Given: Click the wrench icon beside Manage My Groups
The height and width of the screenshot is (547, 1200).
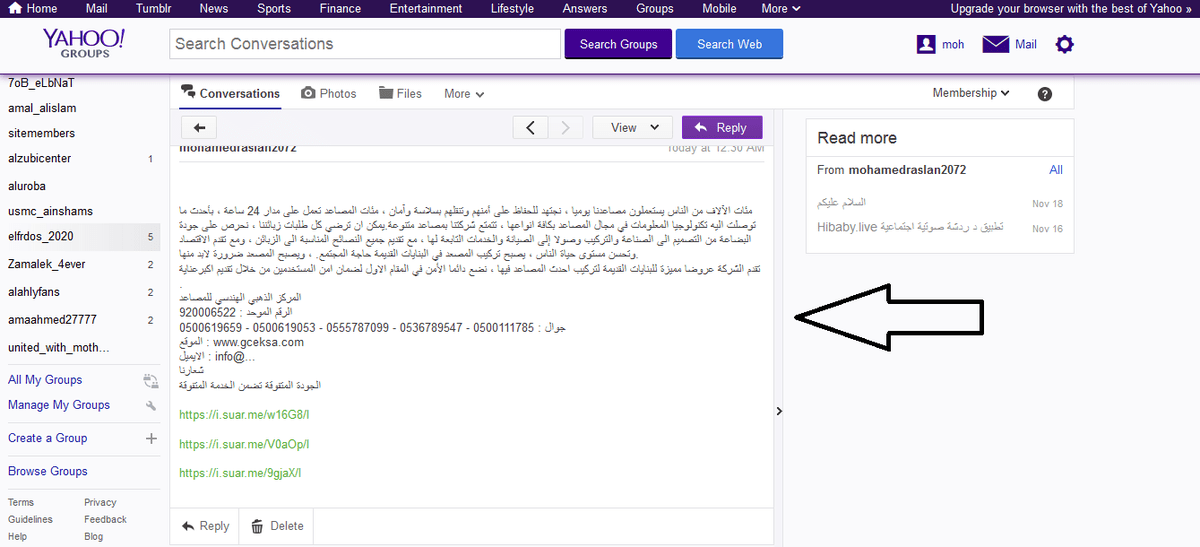Looking at the screenshot, I should [151, 406].
